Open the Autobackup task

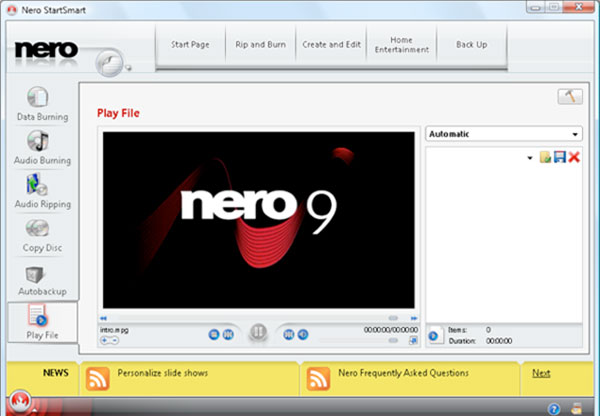pos(42,281)
